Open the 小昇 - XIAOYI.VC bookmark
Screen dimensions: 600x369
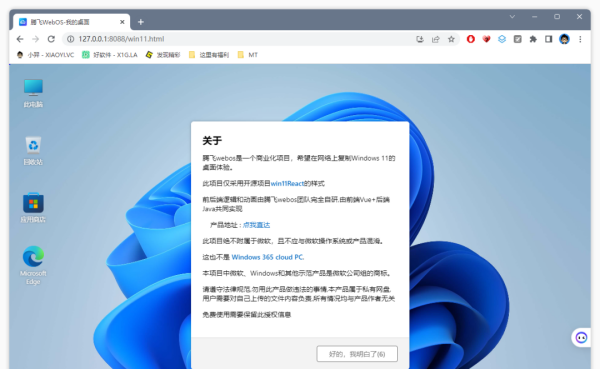point(45,55)
